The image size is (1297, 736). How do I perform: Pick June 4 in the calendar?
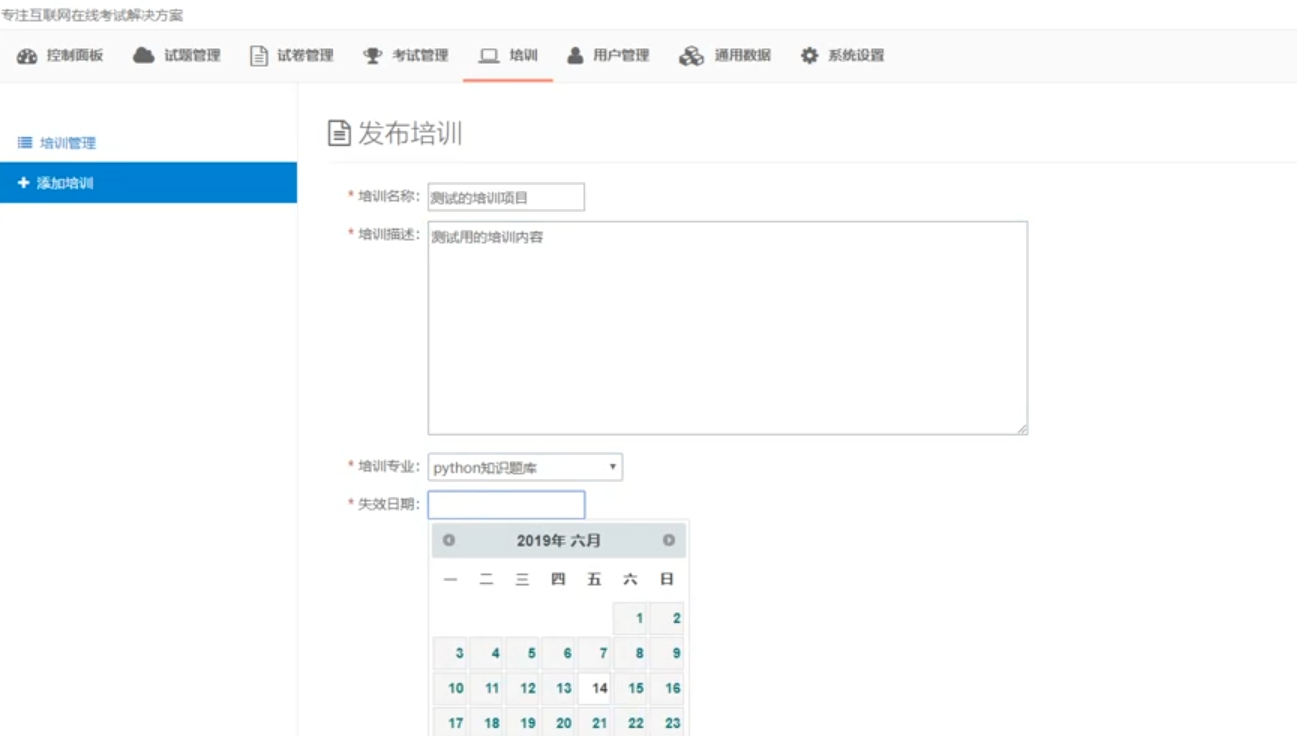click(488, 653)
